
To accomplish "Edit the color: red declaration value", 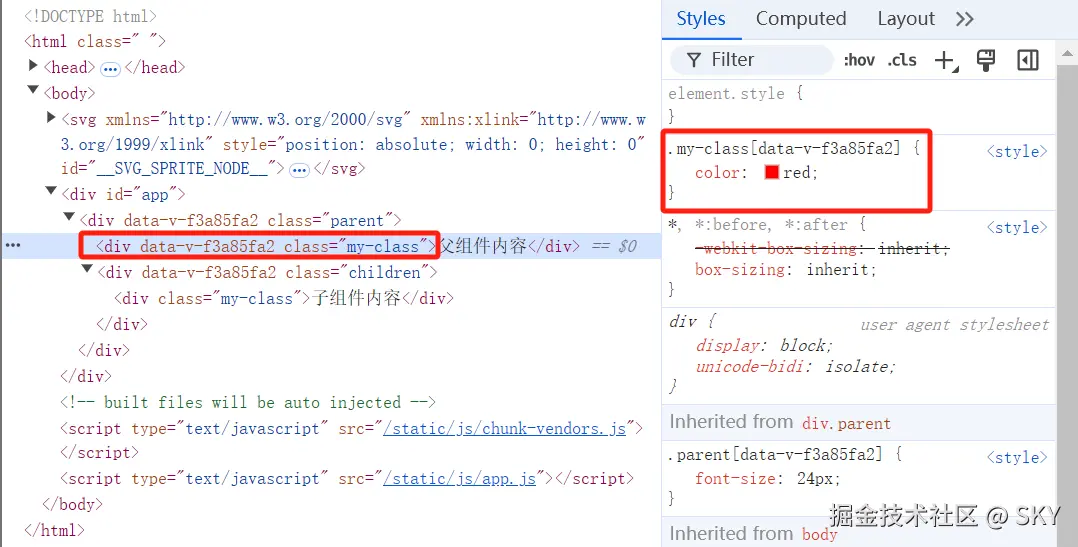I will point(797,172).
